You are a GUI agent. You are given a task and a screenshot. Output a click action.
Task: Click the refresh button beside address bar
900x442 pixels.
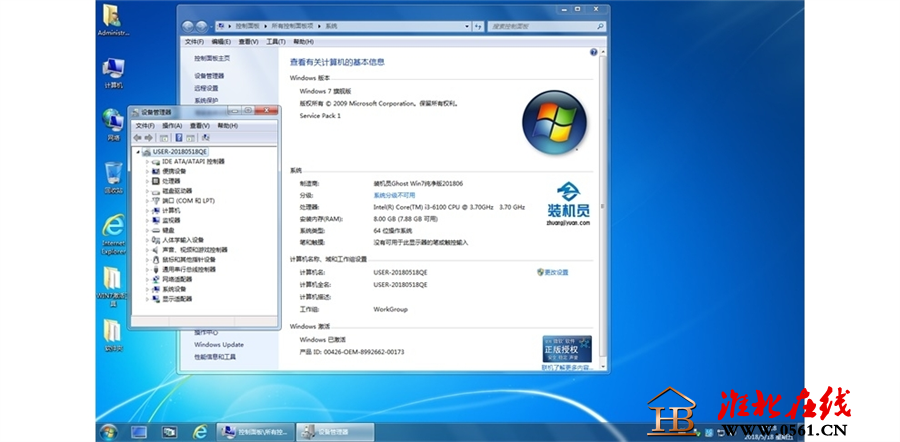(x=478, y=26)
